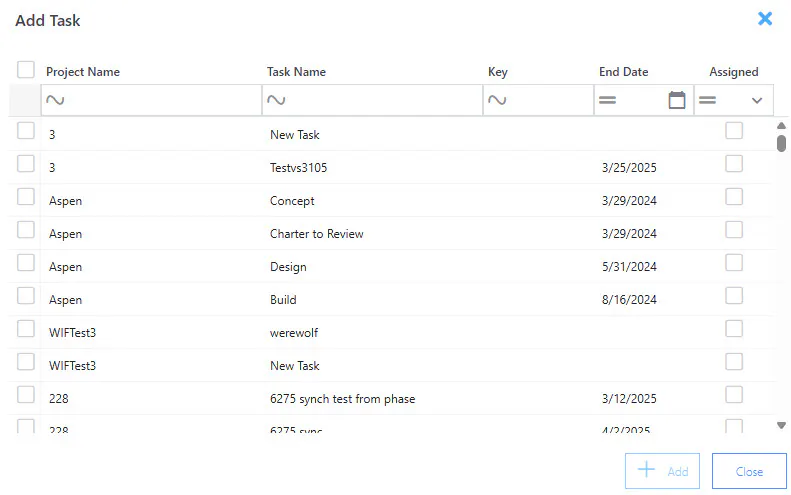Sort by Key column header
Viewport: 791px width, 495px height.
click(x=497, y=72)
